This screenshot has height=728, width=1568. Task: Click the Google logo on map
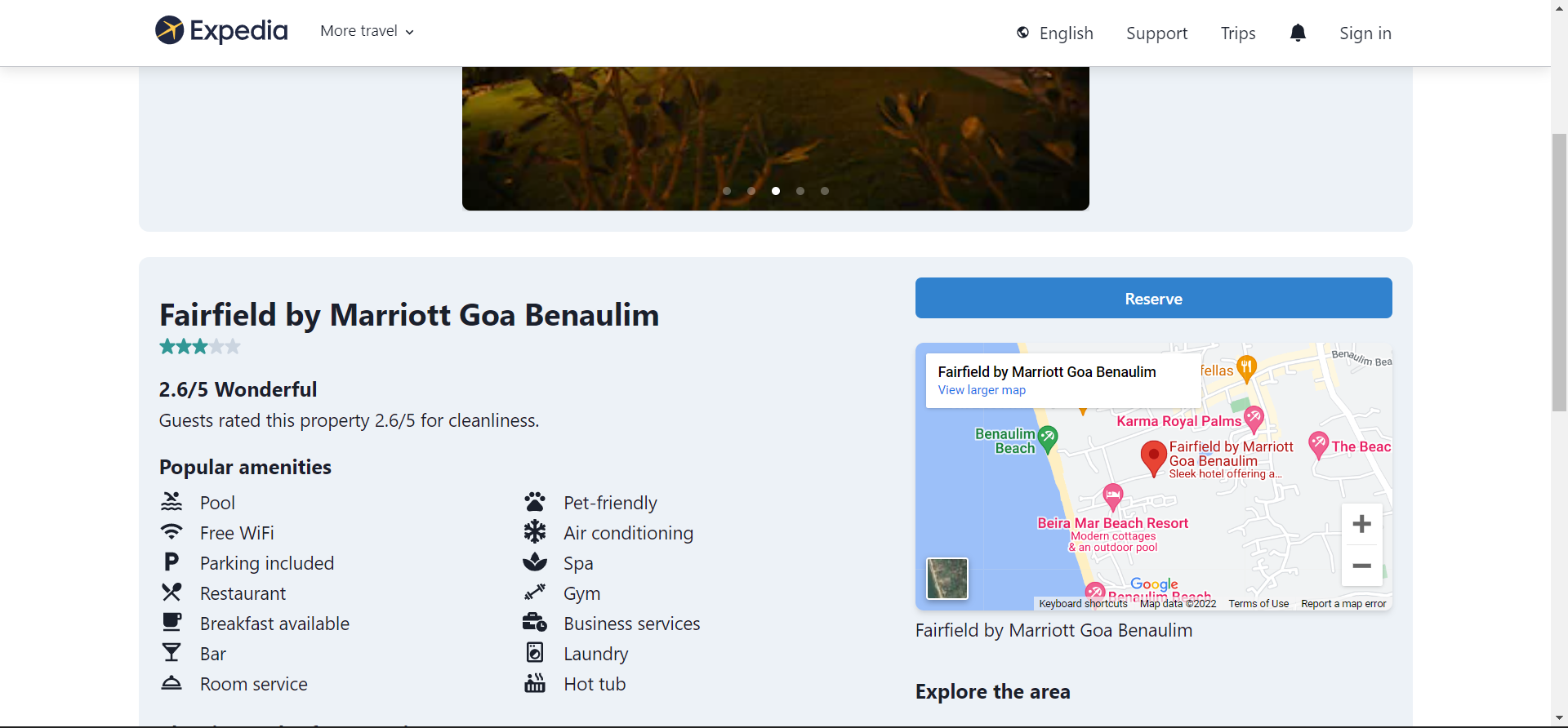(x=1154, y=584)
